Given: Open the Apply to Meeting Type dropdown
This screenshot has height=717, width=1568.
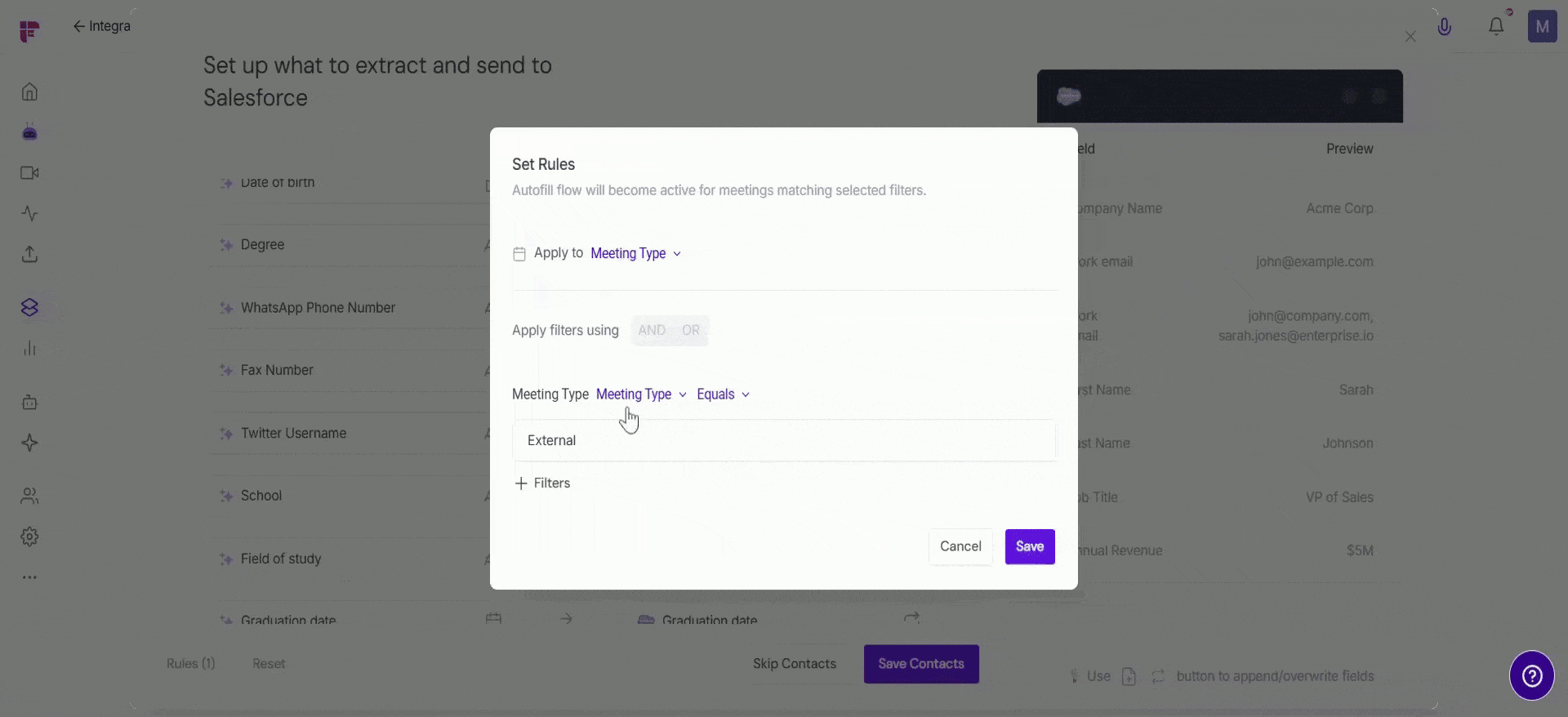Looking at the screenshot, I should 635,253.
